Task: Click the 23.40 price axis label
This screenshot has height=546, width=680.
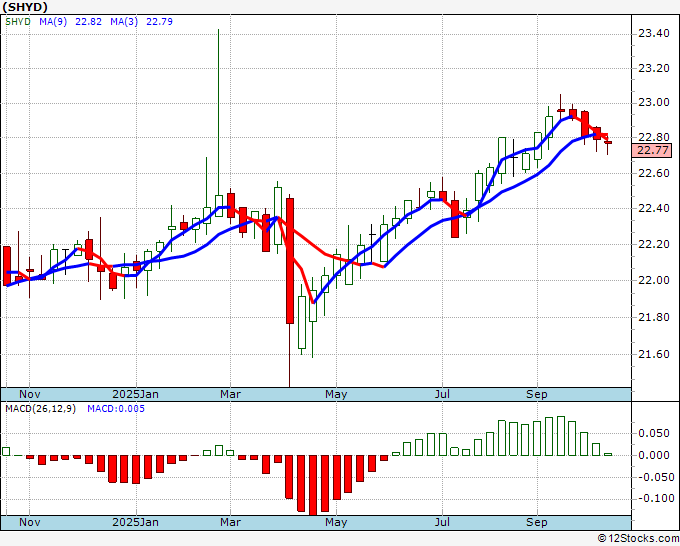Action: (654, 33)
